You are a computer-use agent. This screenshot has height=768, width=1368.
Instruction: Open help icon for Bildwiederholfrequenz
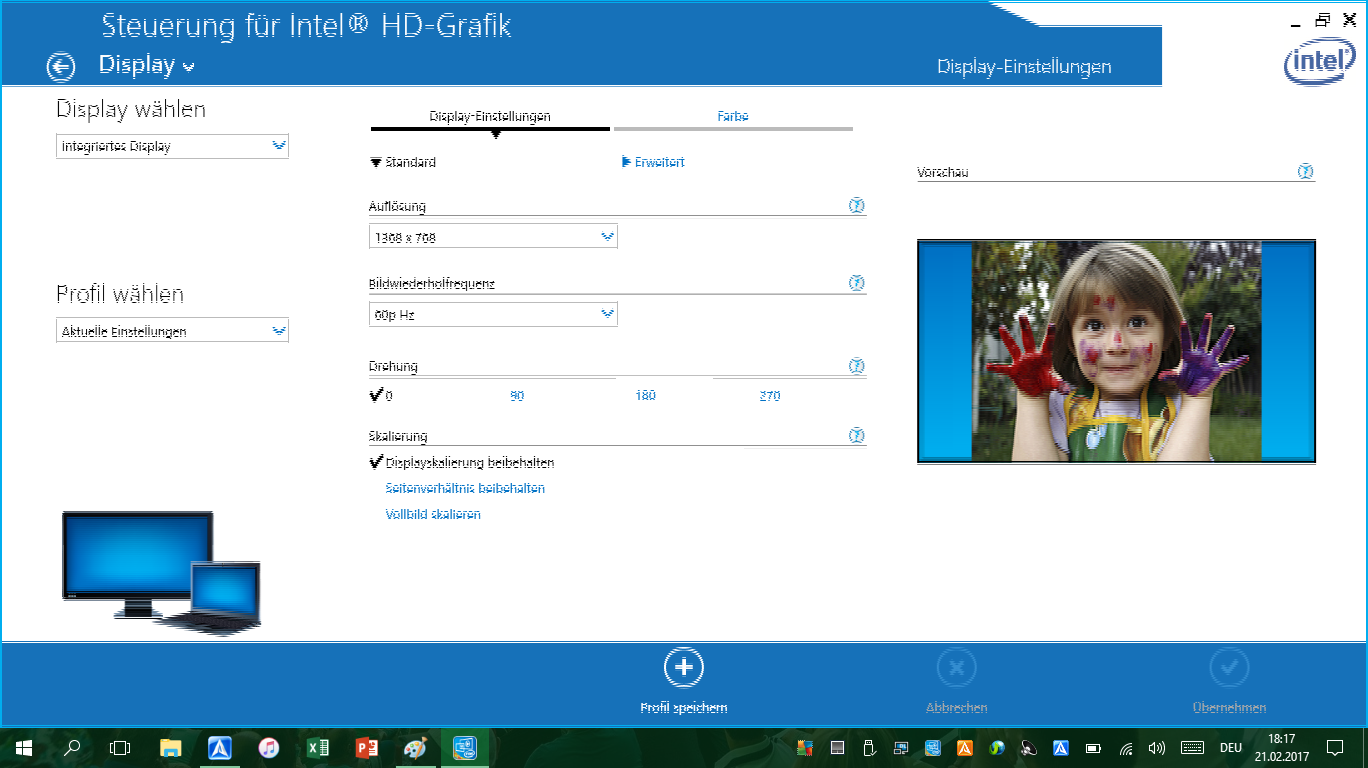tap(856, 283)
